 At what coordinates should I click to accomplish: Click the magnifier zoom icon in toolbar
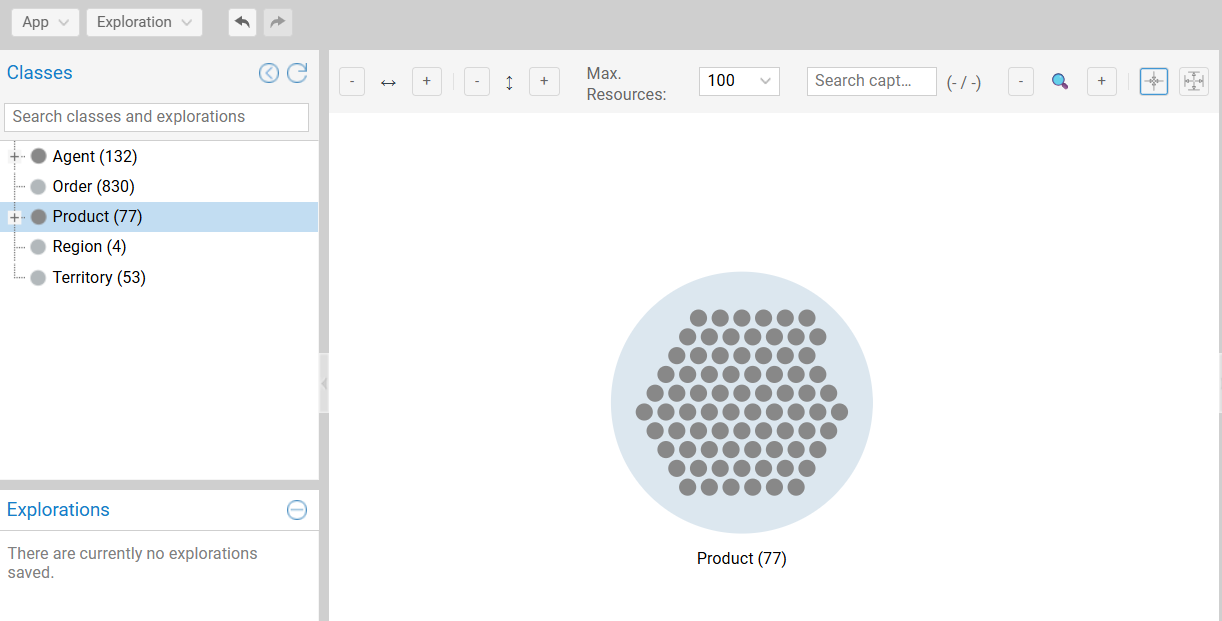[x=1060, y=82]
